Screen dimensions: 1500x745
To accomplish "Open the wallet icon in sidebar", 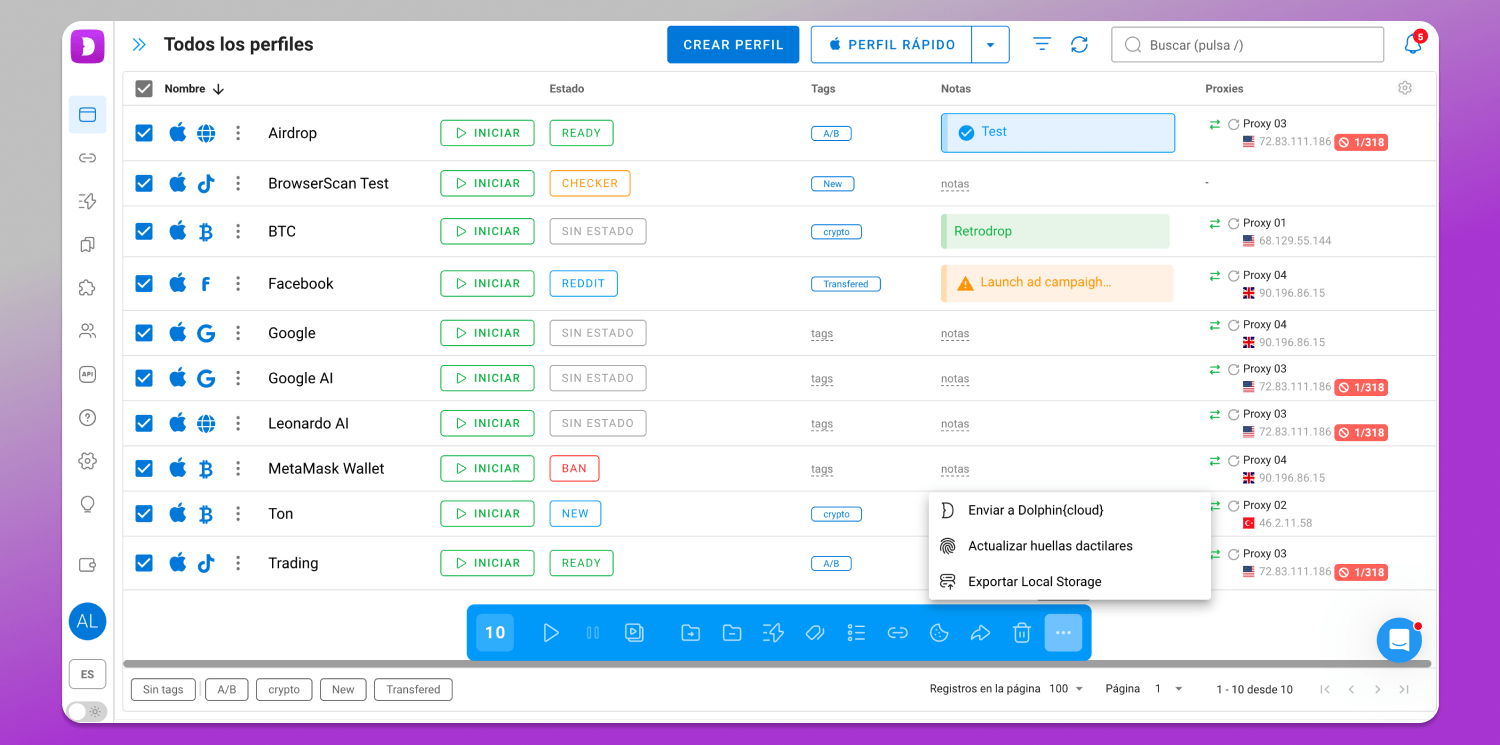I will (x=87, y=565).
